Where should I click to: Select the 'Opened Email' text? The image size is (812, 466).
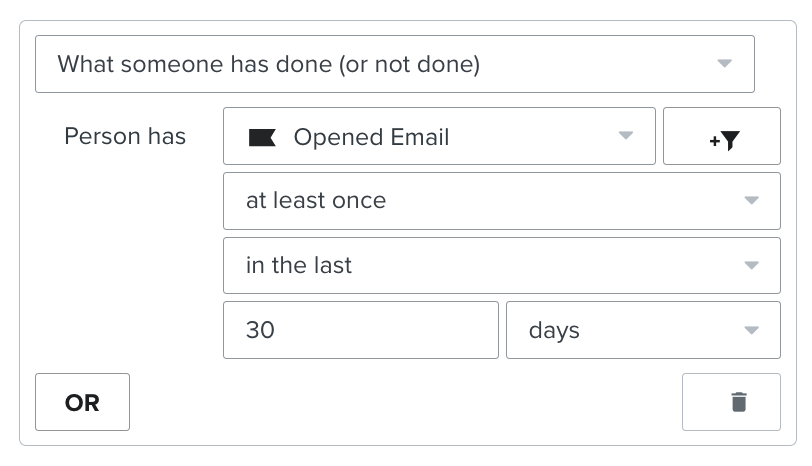click(x=371, y=137)
